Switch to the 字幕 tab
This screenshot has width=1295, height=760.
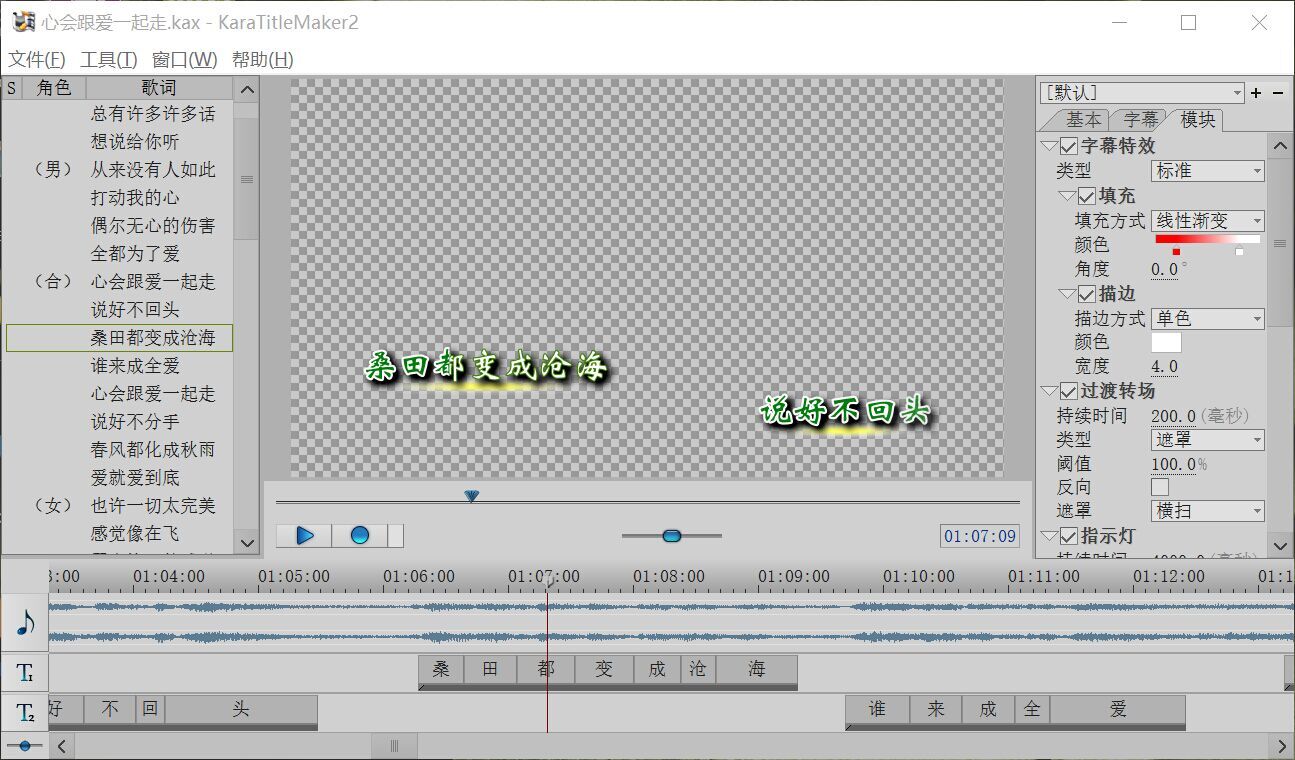coord(1139,119)
